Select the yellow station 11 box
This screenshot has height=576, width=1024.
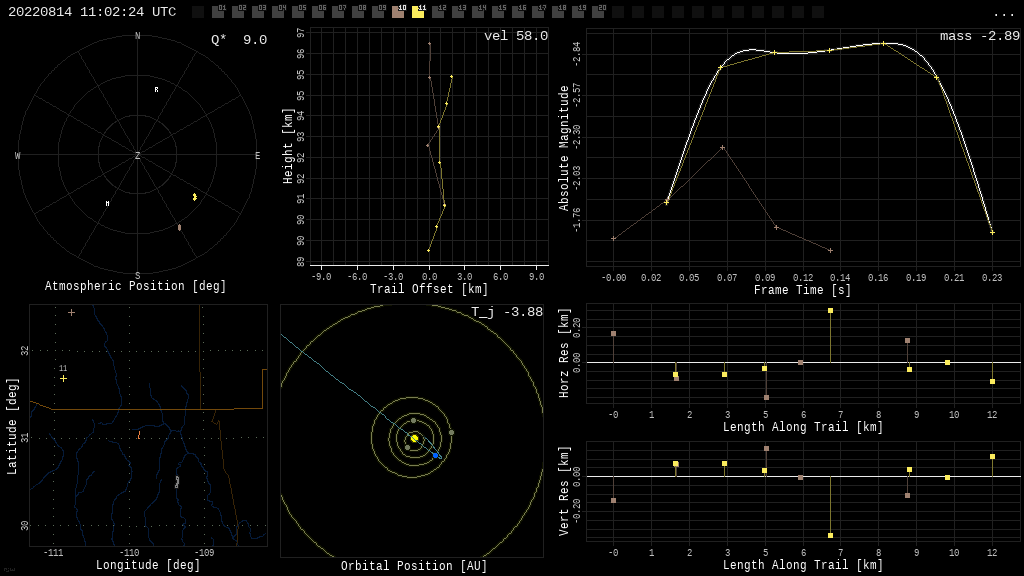418,12
